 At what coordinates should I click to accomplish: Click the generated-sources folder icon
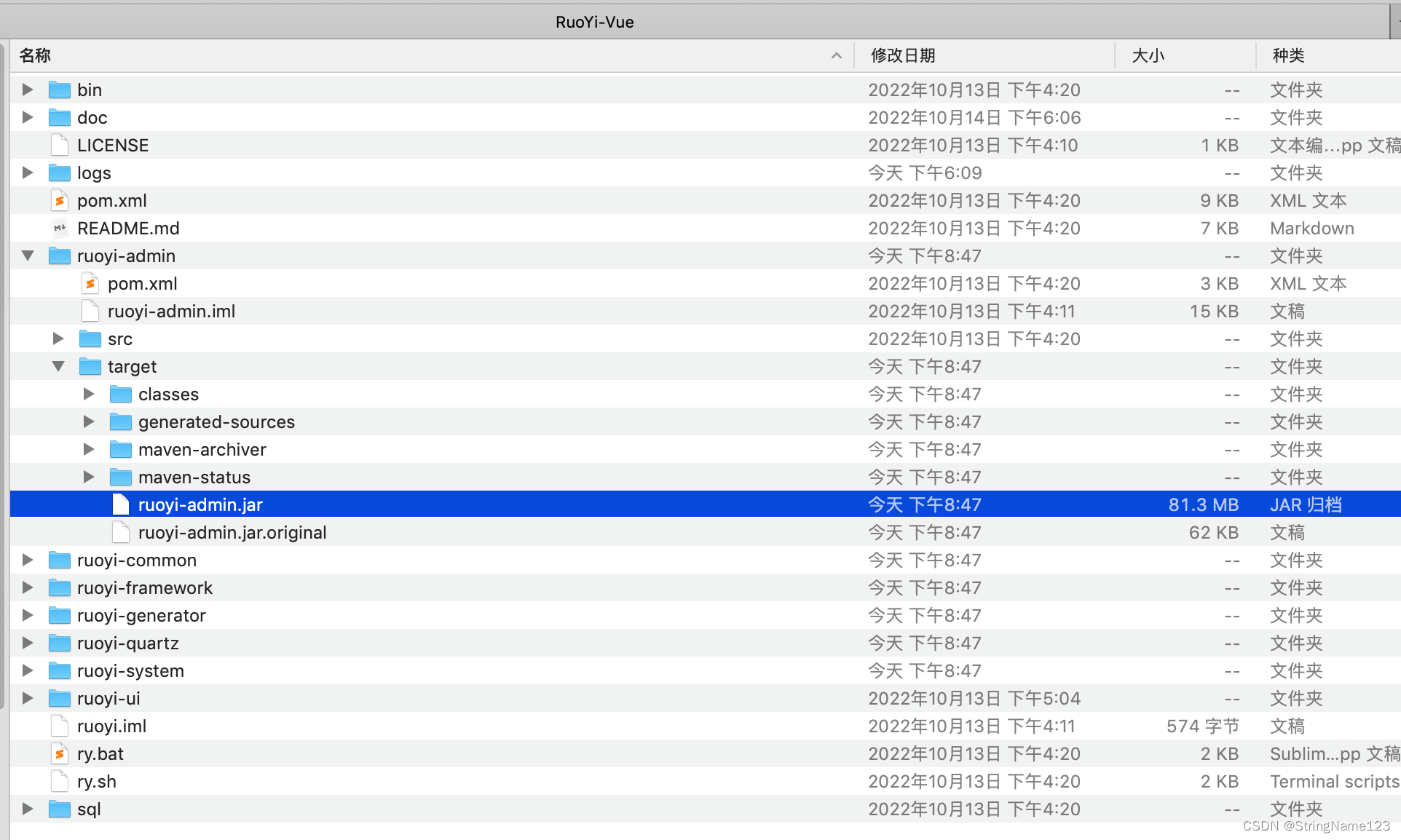[x=121, y=421]
